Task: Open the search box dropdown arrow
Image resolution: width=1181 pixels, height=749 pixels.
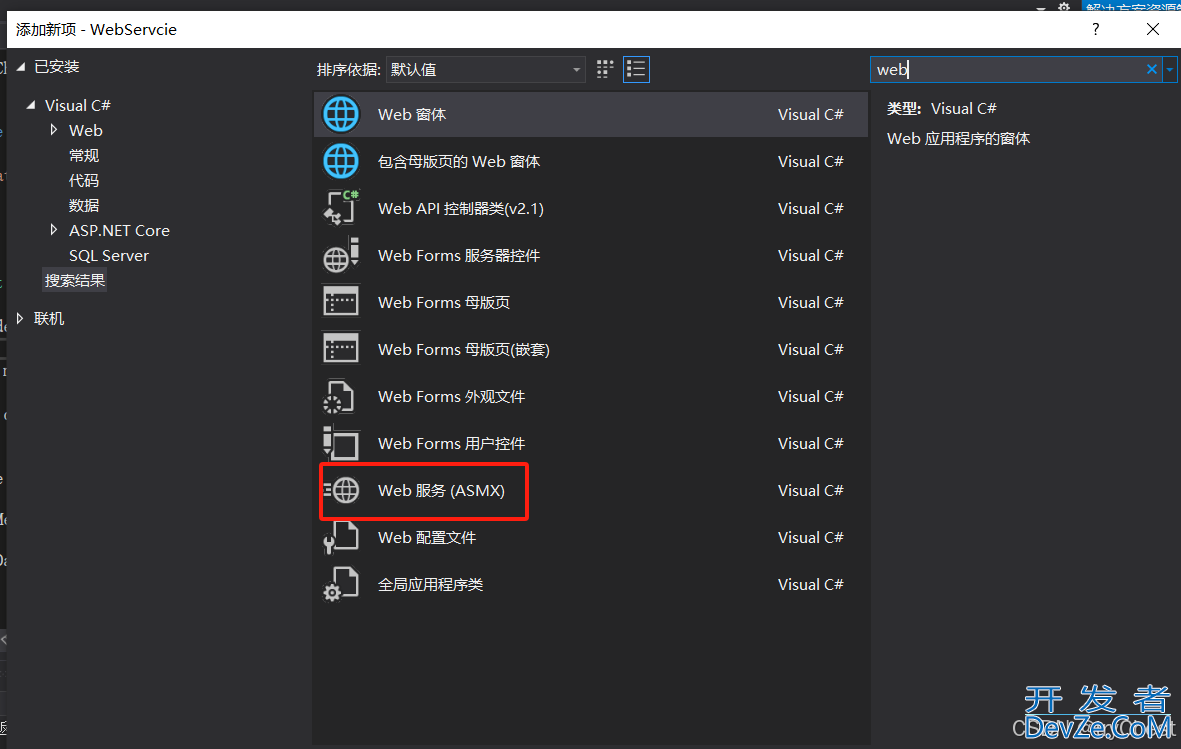Action: click(1170, 69)
